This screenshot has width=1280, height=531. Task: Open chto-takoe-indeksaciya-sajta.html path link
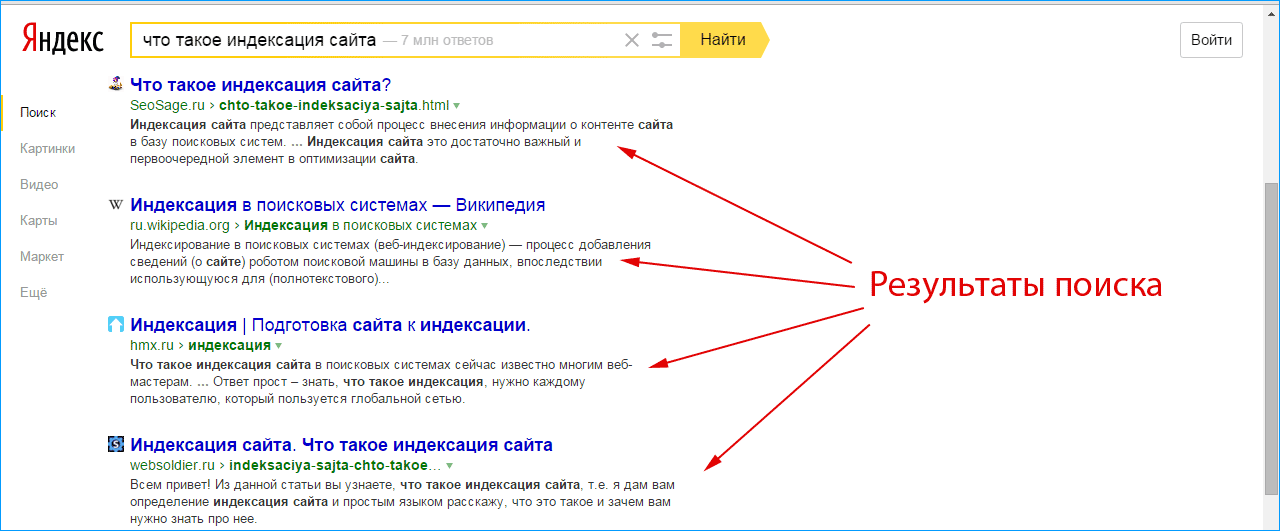point(334,105)
